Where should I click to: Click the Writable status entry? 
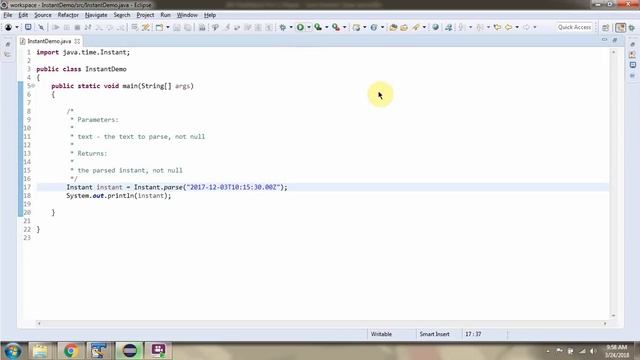[x=381, y=334]
